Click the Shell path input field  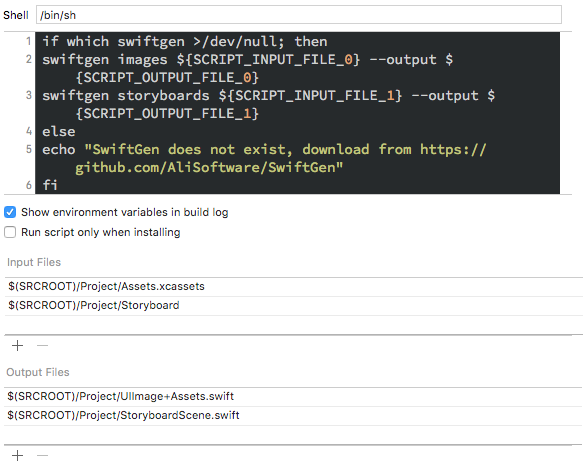(x=299, y=15)
